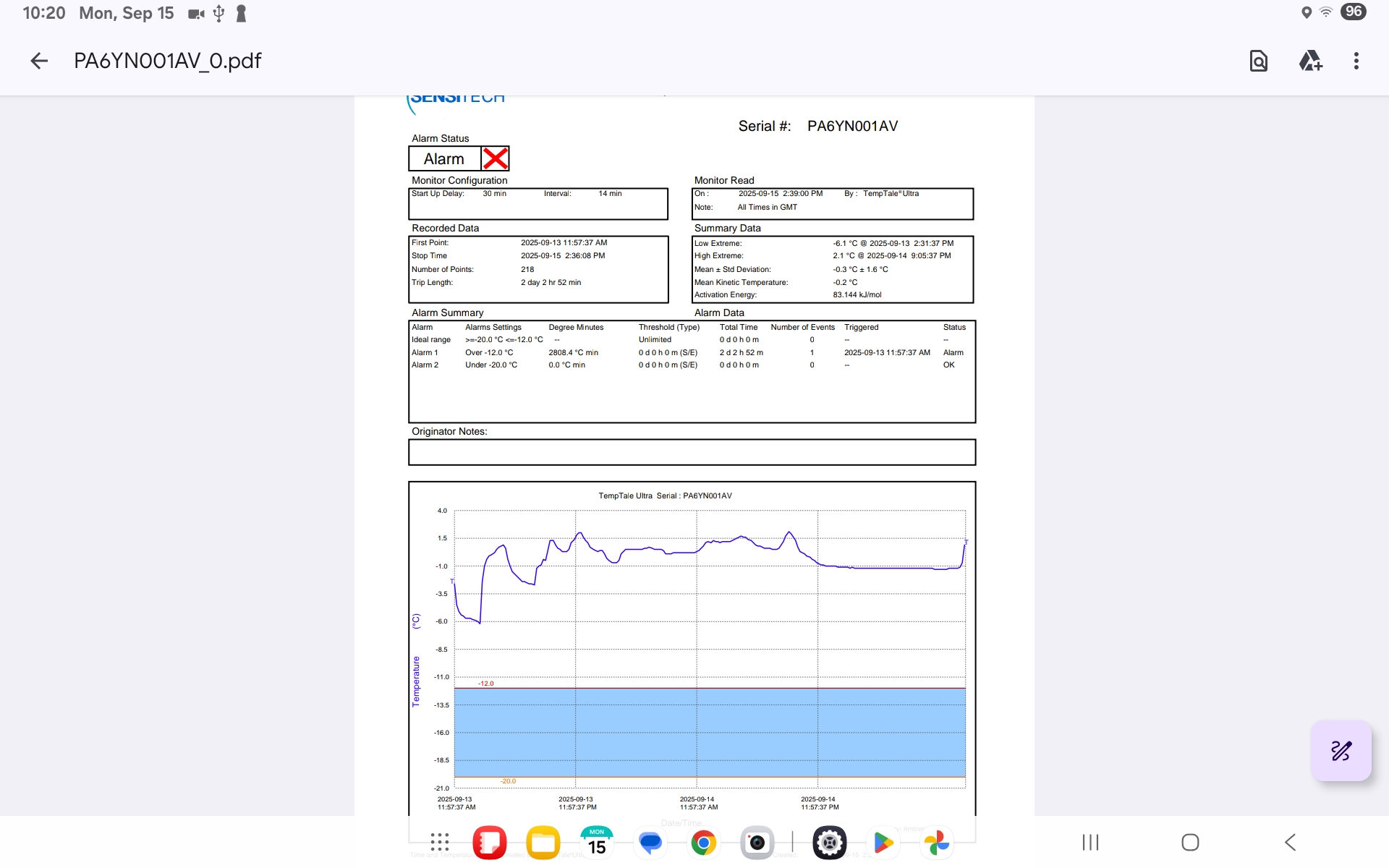Launch the Google Play Store

pyautogui.click(x=883, y=843)
